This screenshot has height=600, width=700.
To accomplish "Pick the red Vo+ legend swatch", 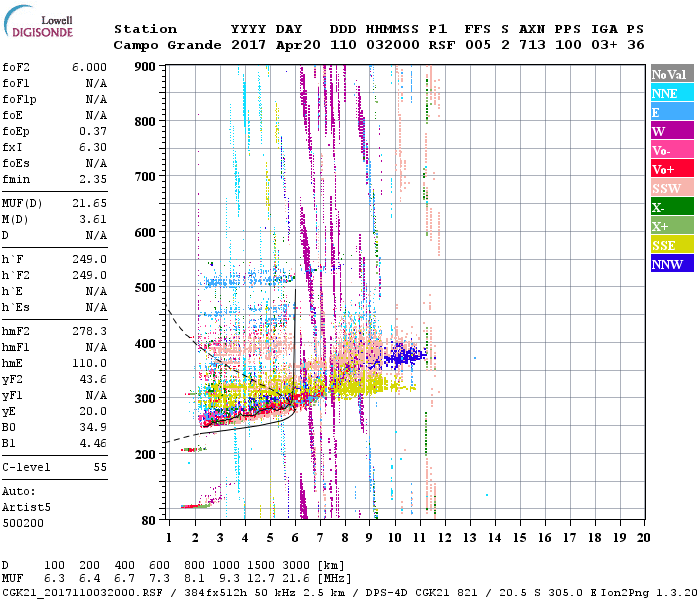I will point(672,169).
